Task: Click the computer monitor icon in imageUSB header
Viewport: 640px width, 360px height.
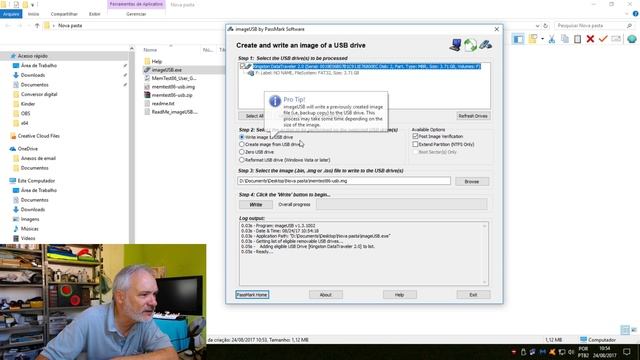Action: coord(455,44)
